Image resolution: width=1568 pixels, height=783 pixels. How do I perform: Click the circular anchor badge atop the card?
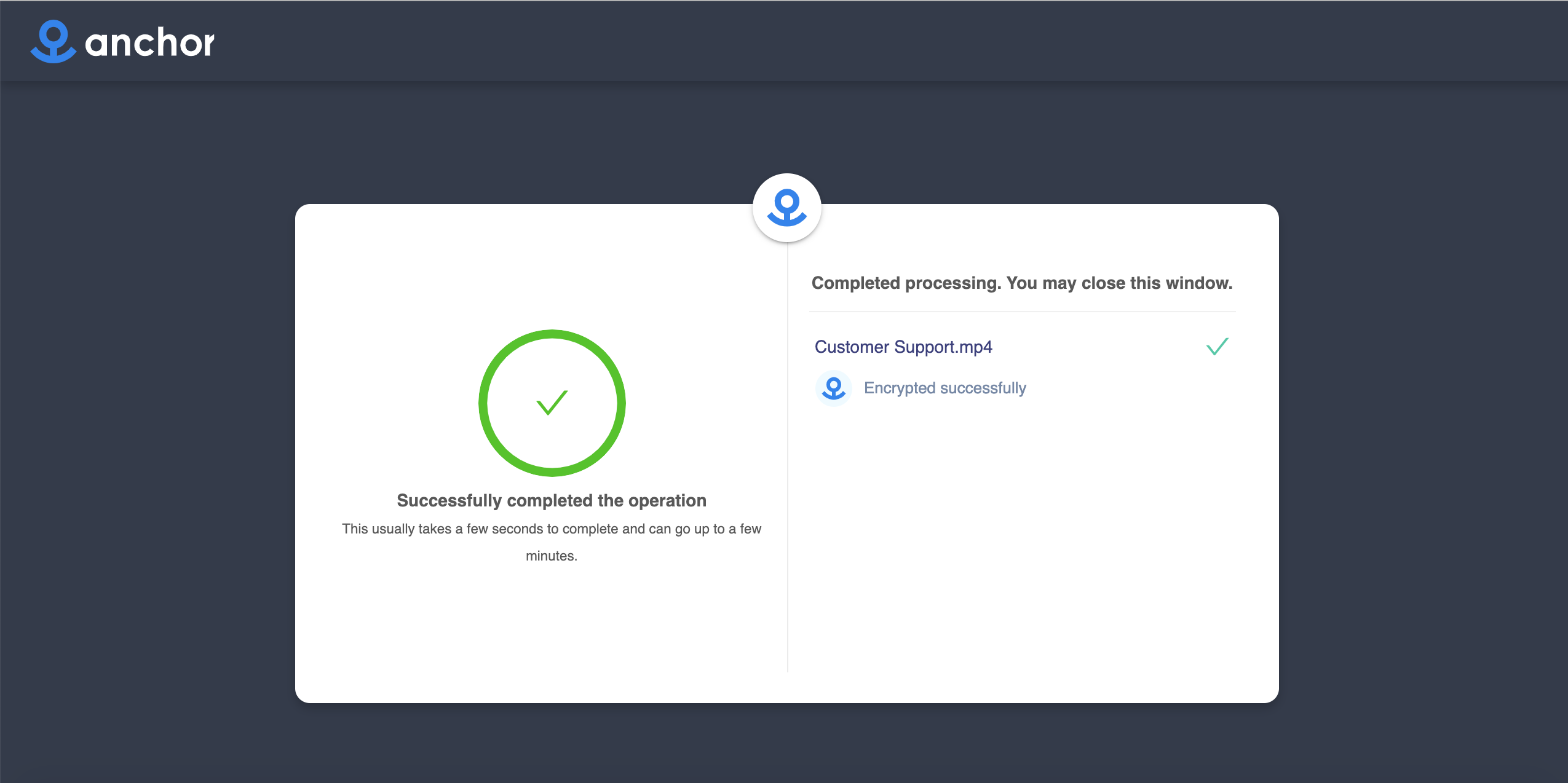(x=786, y=208)
